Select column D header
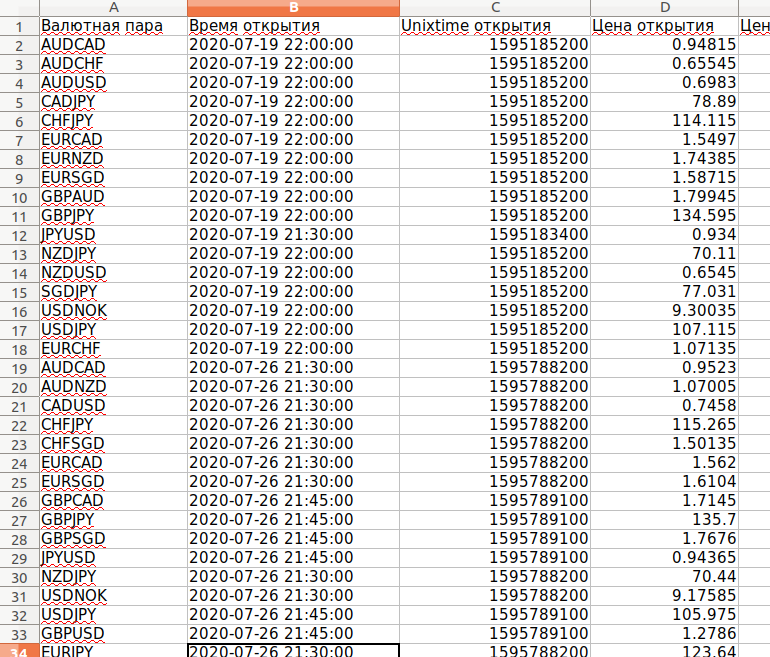 [x=664, y=7]
